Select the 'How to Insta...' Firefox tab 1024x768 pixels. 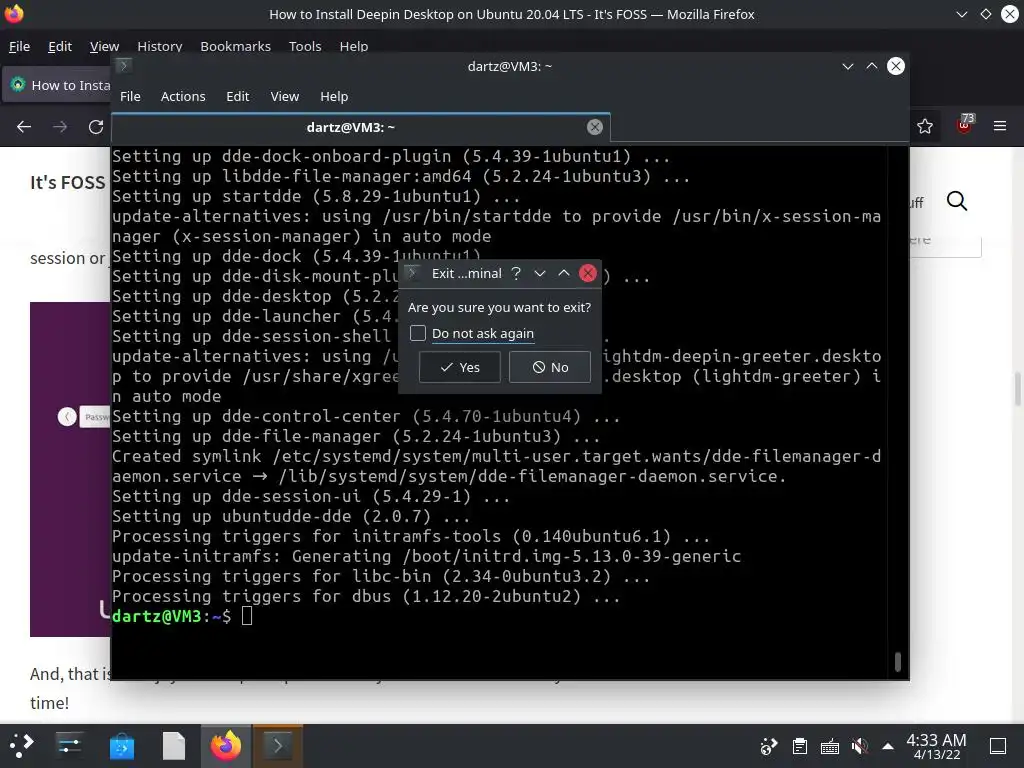click(x=57, y=85)
